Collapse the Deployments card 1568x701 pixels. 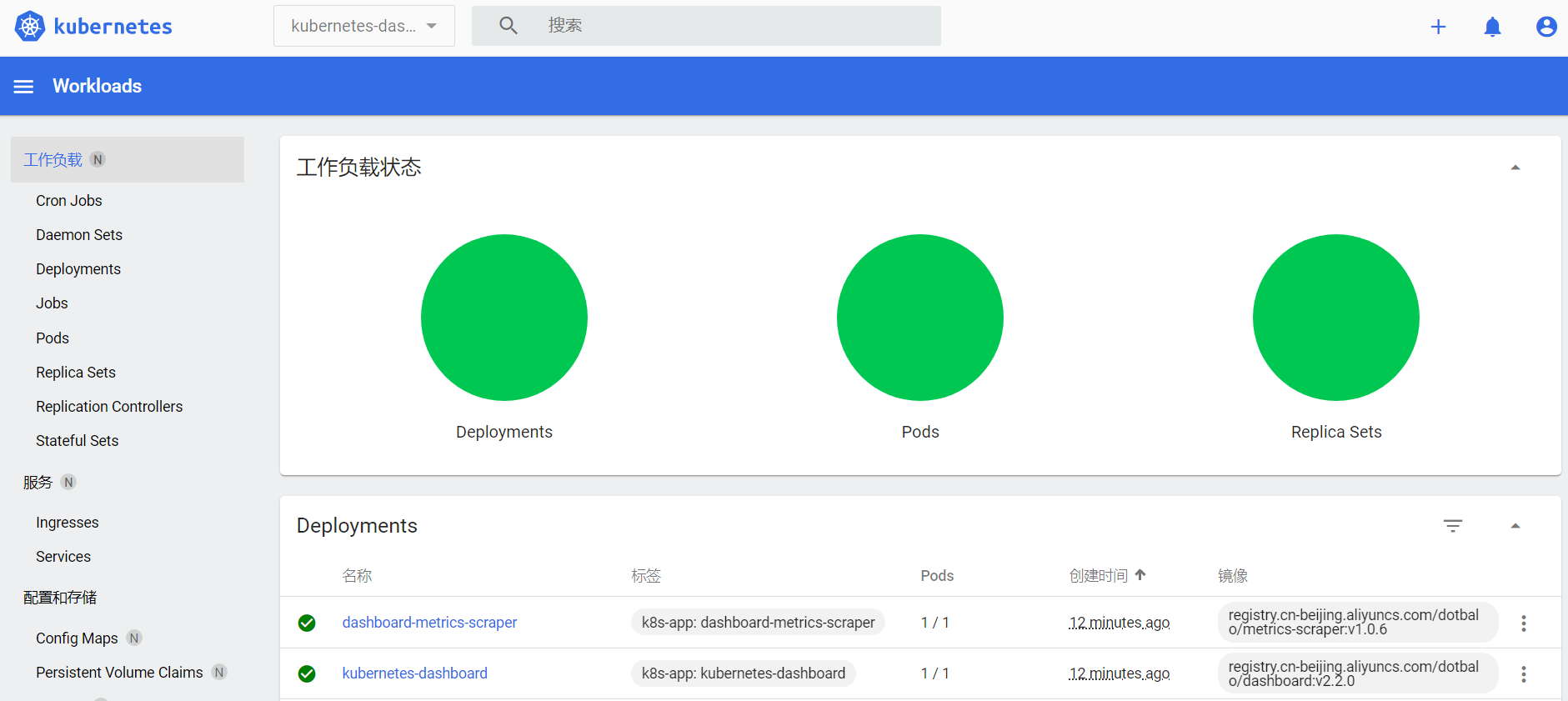[1515, 526]
